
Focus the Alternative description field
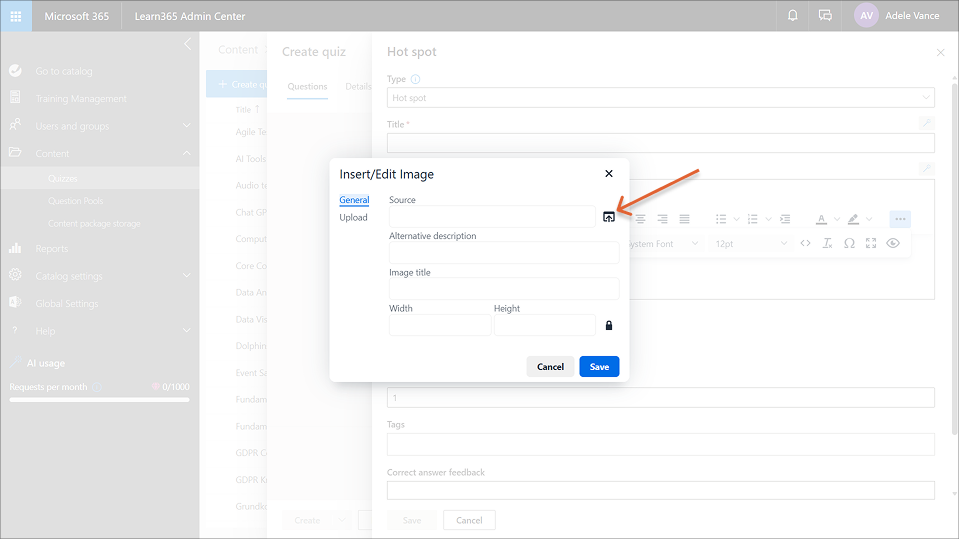503,253
